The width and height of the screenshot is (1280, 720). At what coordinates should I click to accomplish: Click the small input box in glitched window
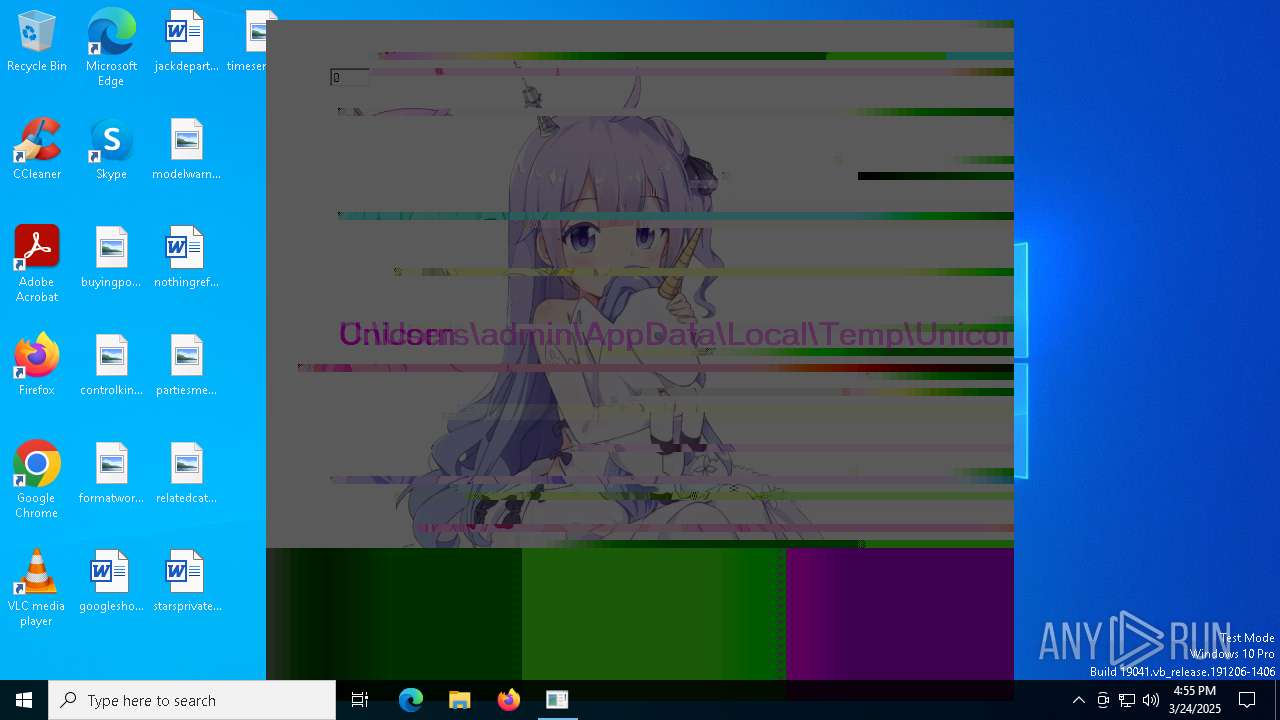pos(350,77)
